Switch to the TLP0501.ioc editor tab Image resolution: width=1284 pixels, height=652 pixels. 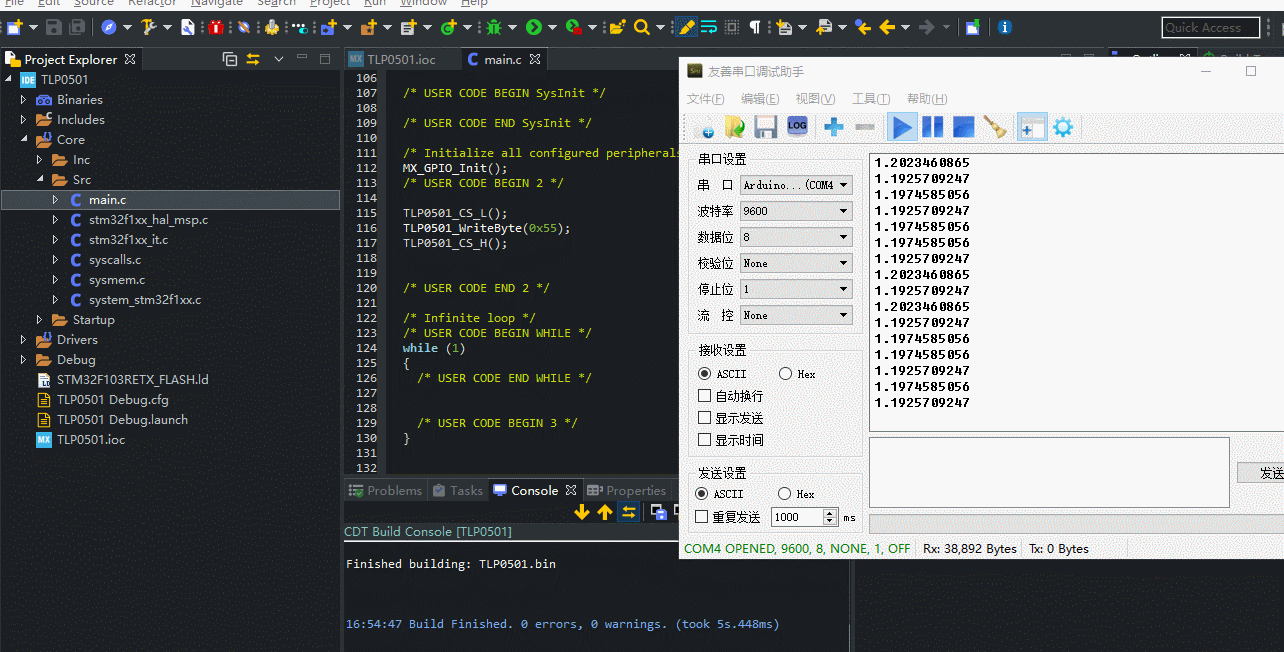403,58
